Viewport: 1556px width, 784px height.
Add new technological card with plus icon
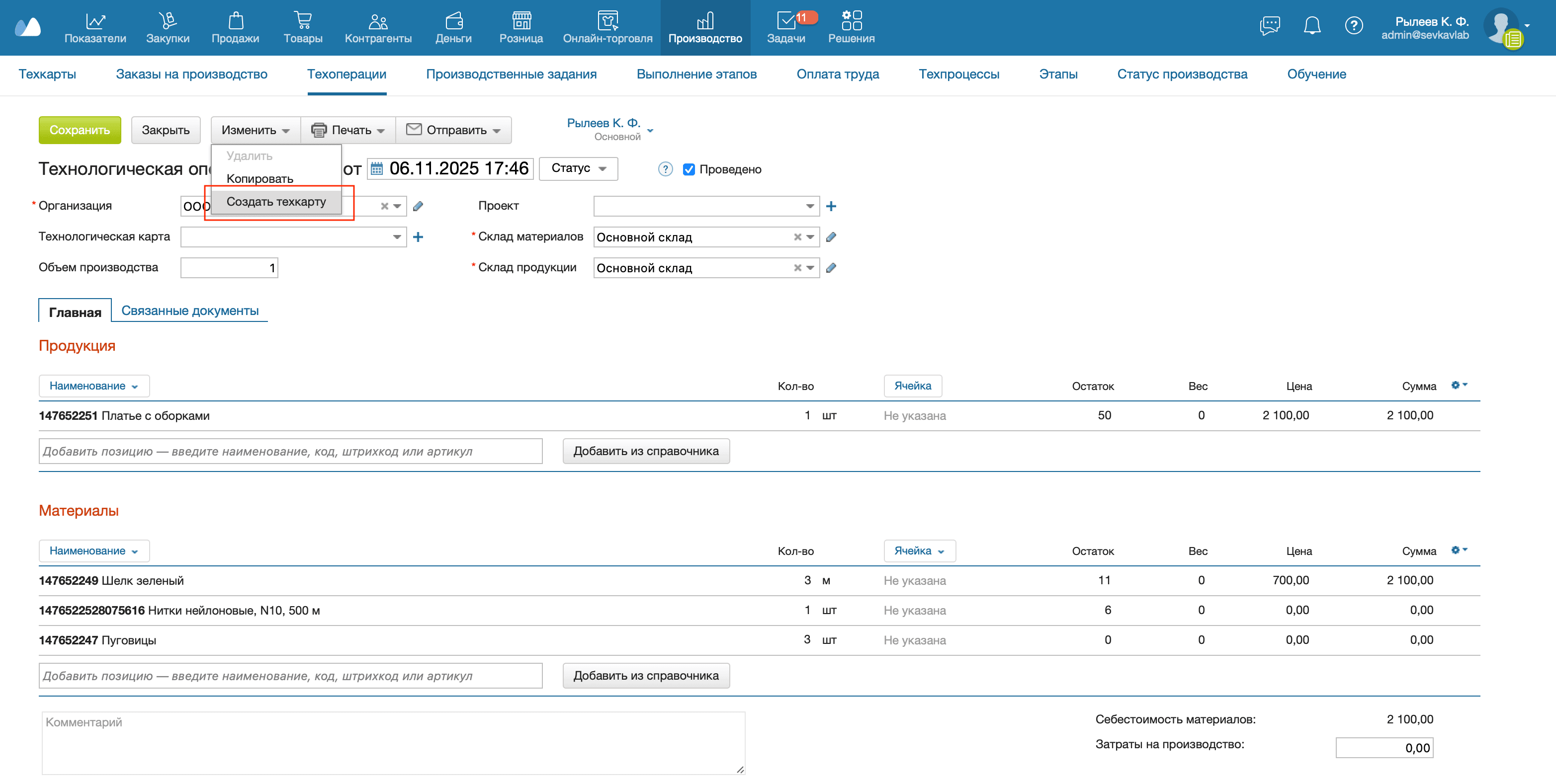[418, 237]
